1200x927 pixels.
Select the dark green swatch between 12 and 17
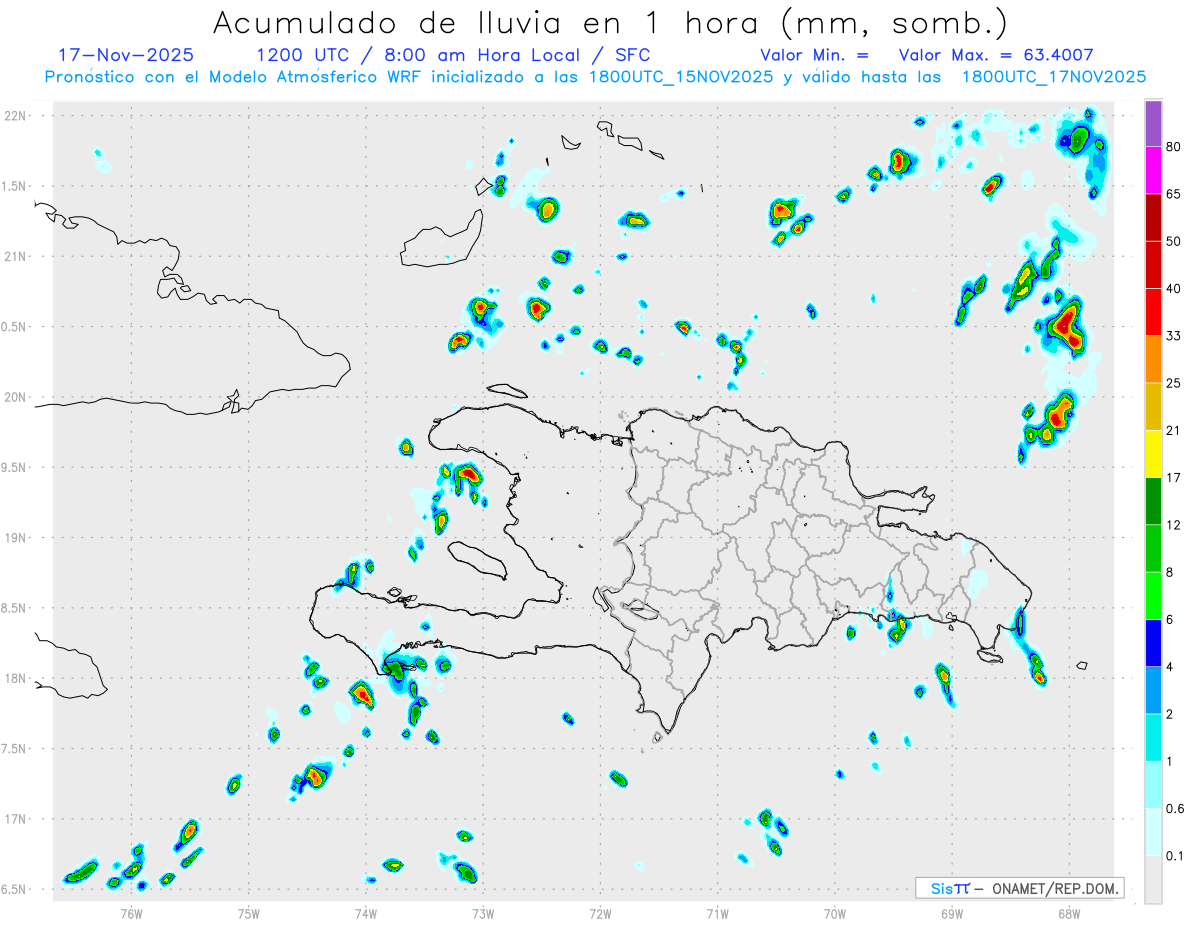tap(1153, 500)
